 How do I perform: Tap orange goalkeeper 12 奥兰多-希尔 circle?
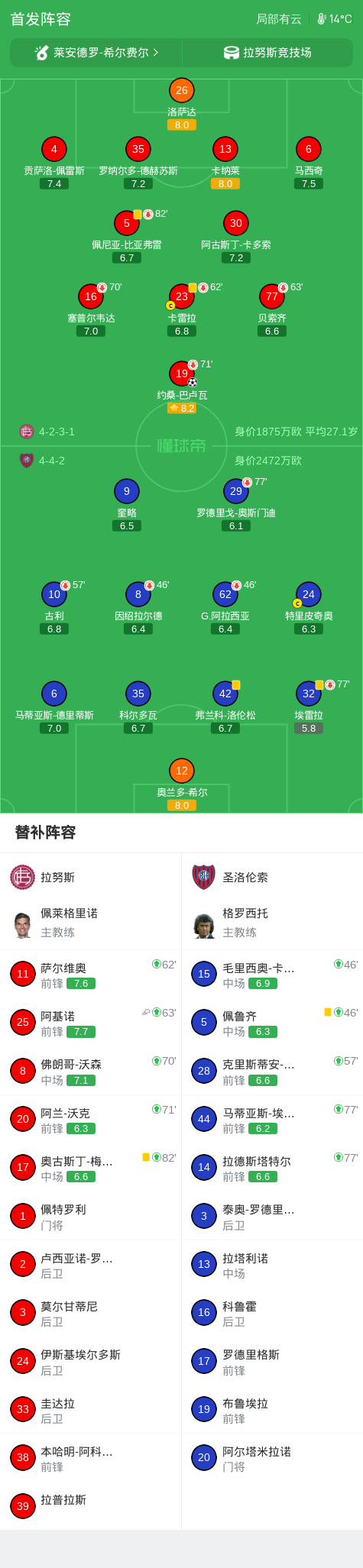tap(182, 771)
